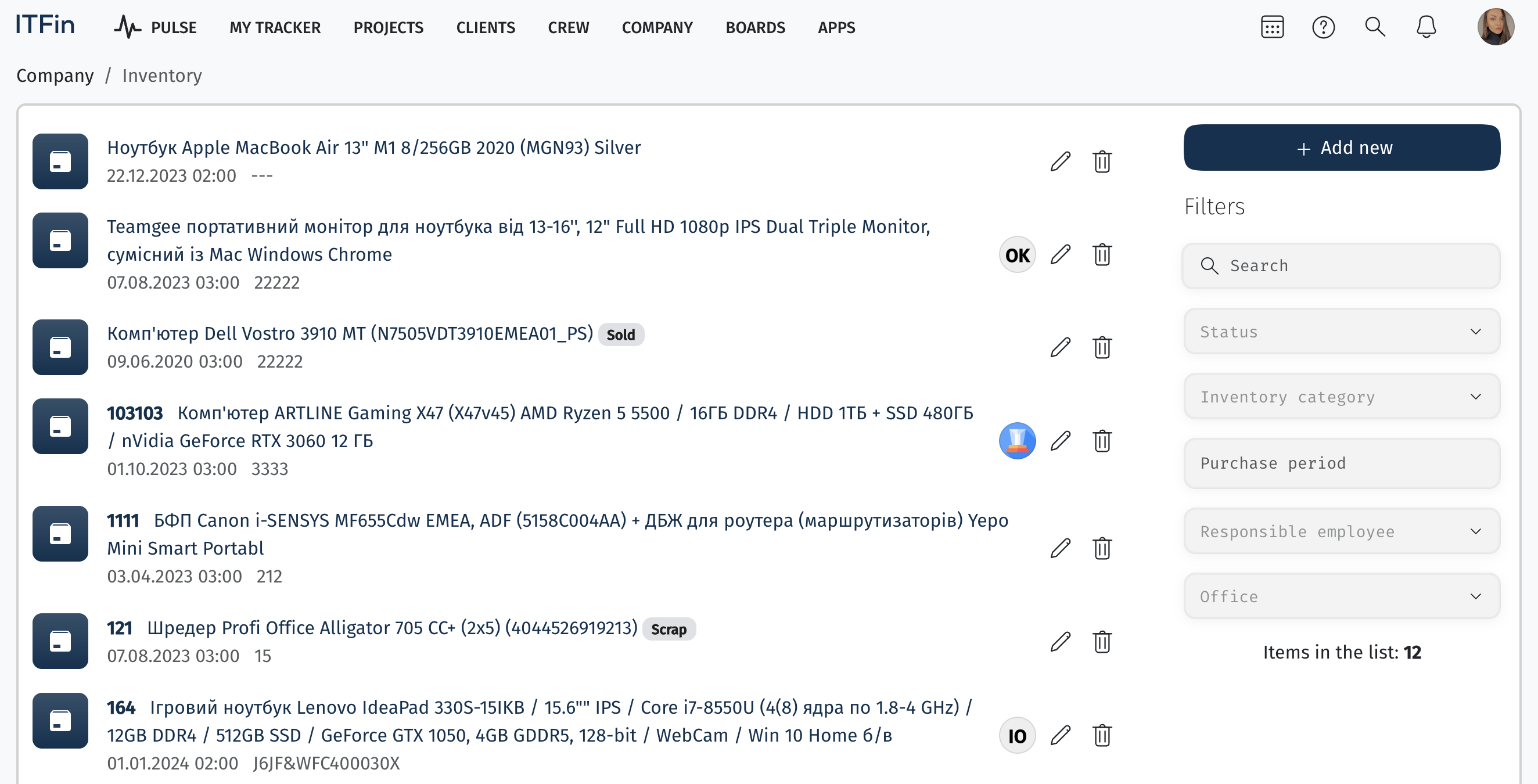Viewport: 1538px width, 784px height.
Task: Open the PULSE menu
Action: [173, 27]
